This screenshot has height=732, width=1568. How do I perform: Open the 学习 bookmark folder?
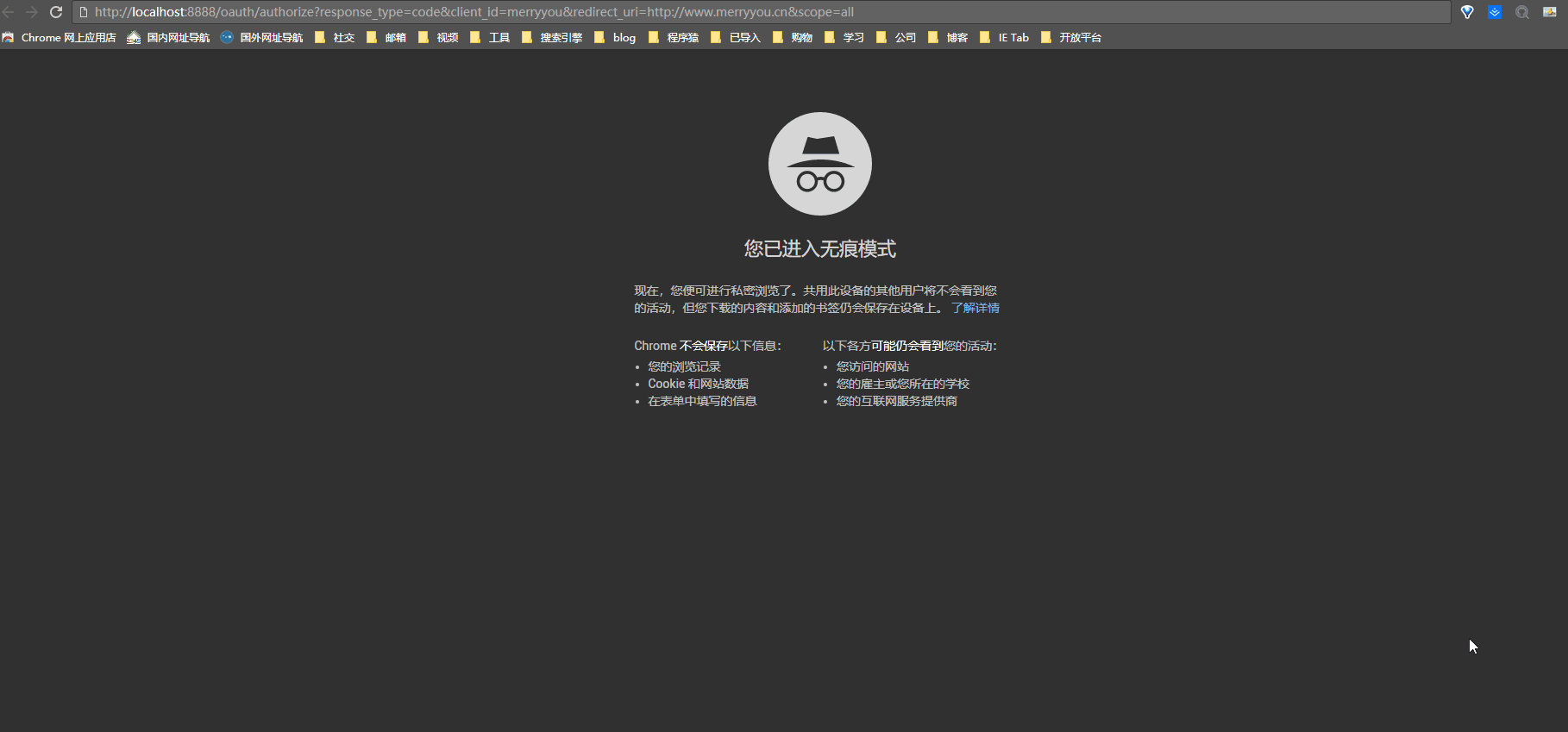(844, 37)
